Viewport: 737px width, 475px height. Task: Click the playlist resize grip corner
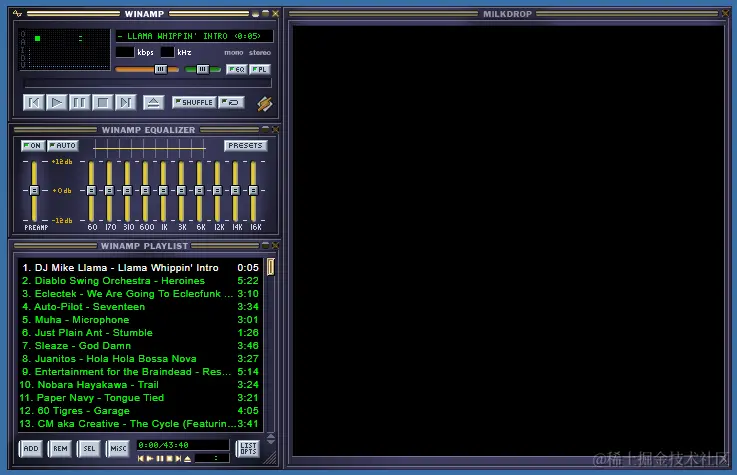(271, 458)
